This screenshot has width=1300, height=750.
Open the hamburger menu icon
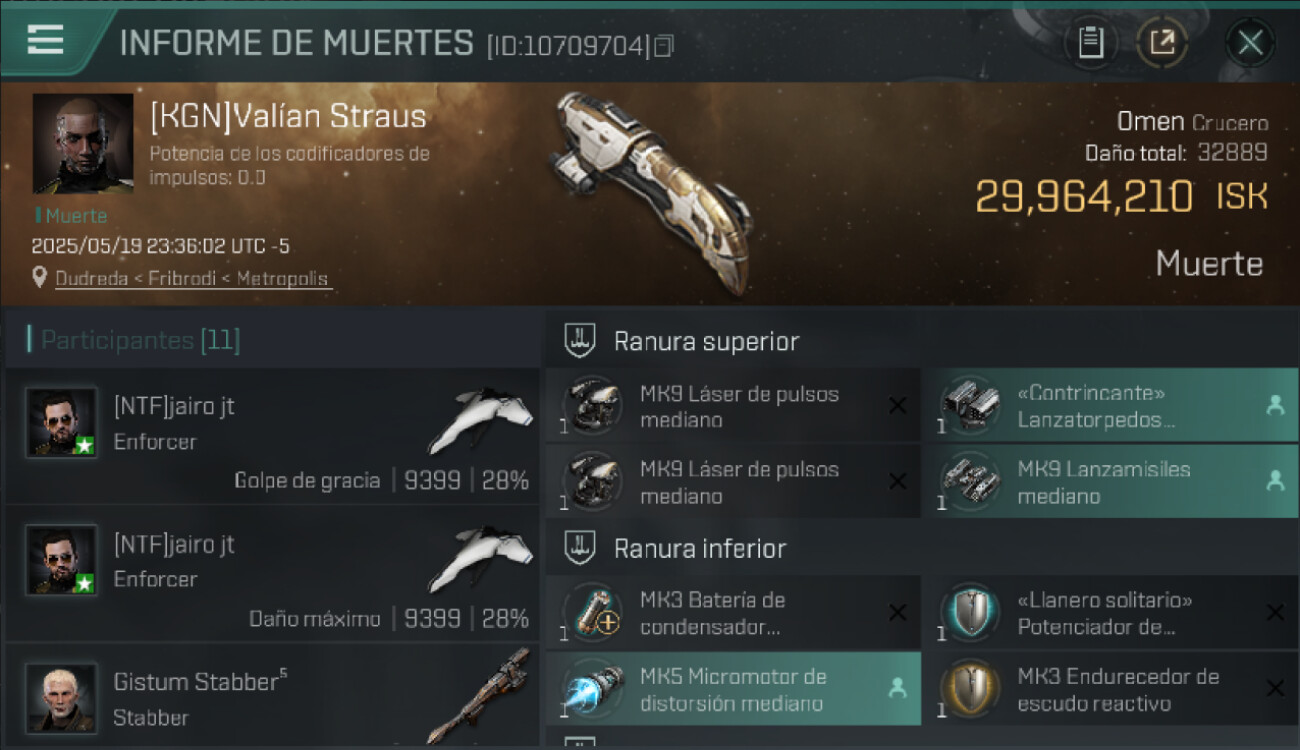pos(45,39)
